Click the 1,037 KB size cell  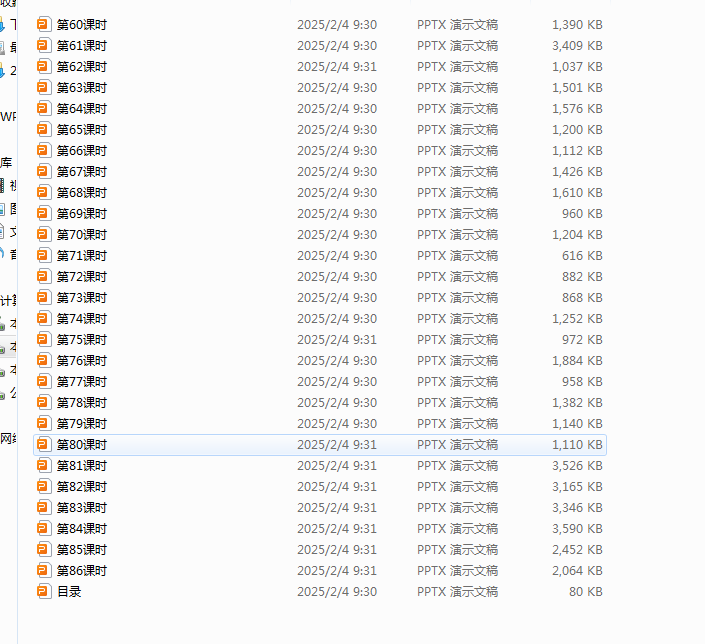(x=577, y=67)
